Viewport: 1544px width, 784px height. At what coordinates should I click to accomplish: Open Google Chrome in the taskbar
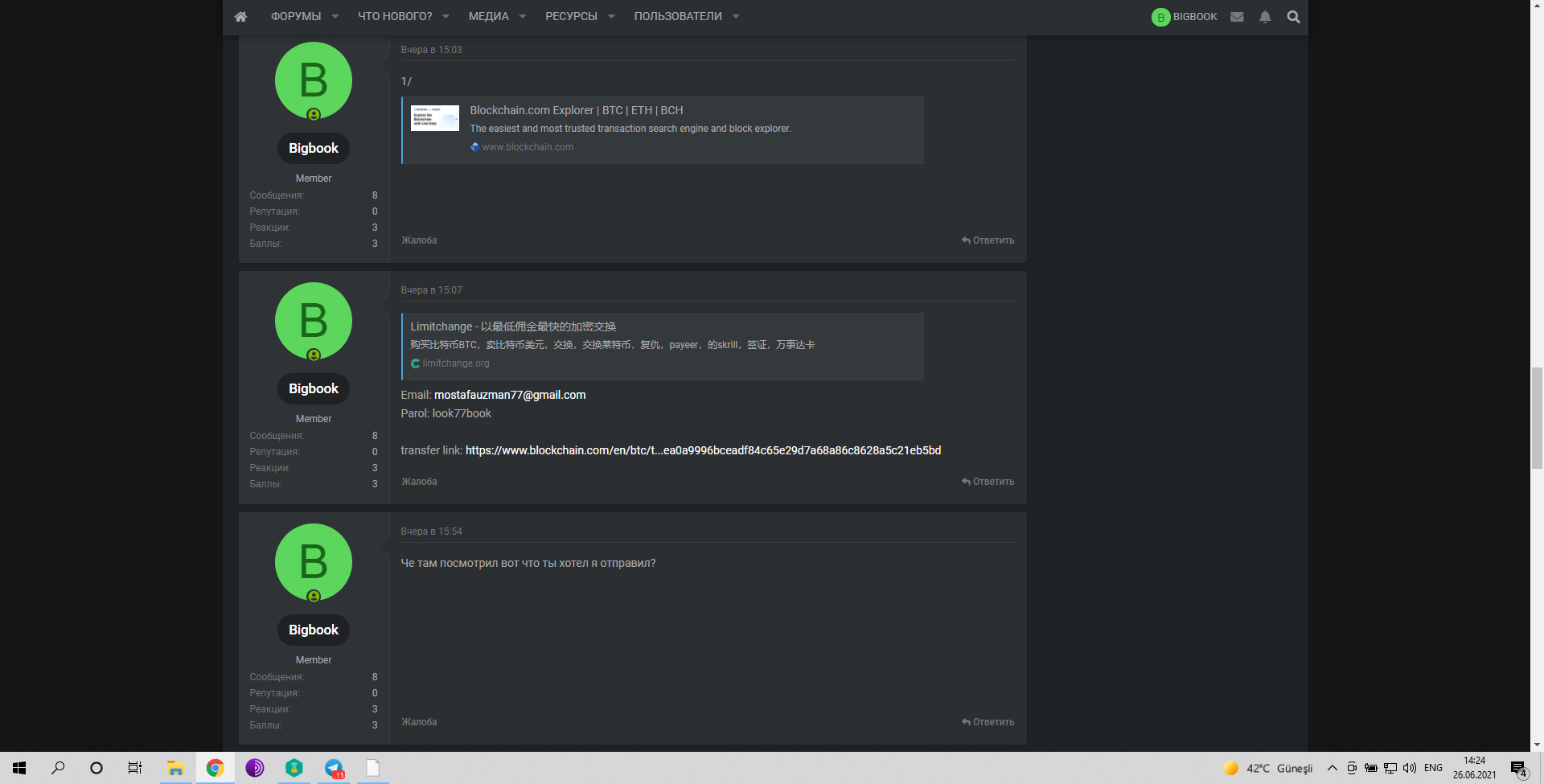tap(215, 768)
